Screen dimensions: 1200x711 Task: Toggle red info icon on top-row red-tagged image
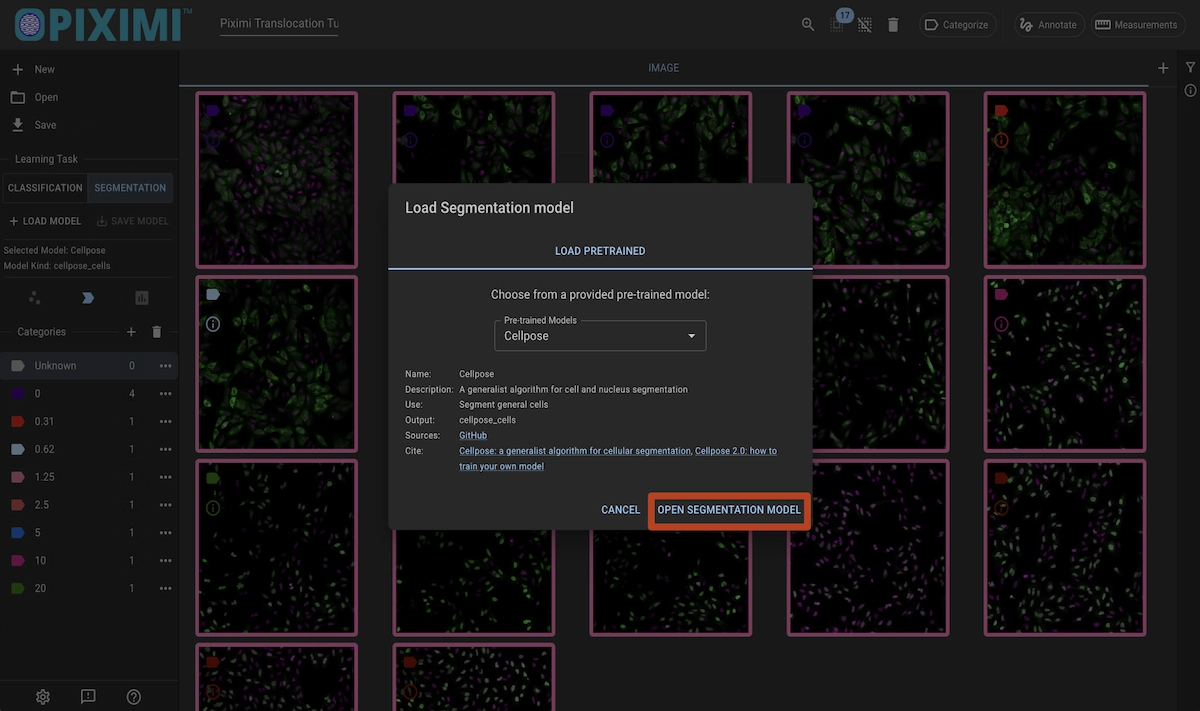pyautogui.click(x=1001, y=140)
